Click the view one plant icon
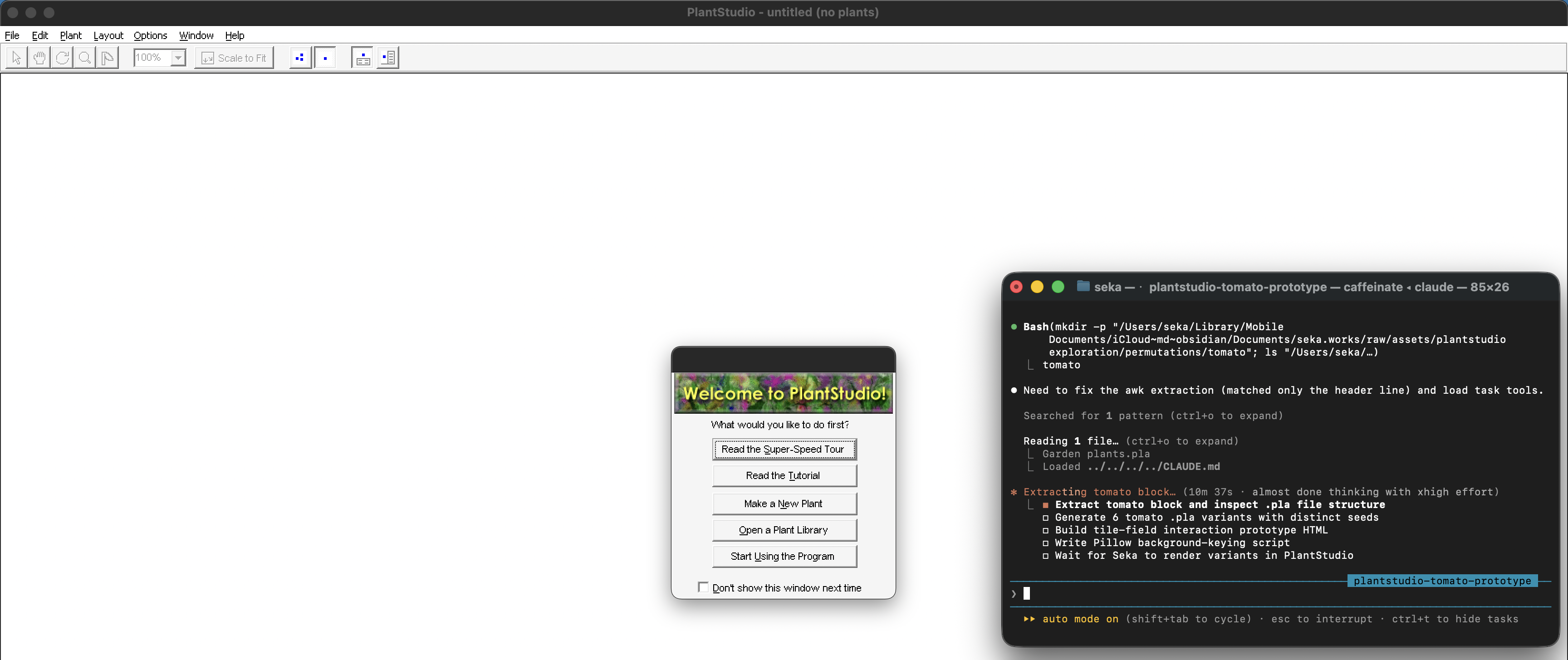 (325, 58)
